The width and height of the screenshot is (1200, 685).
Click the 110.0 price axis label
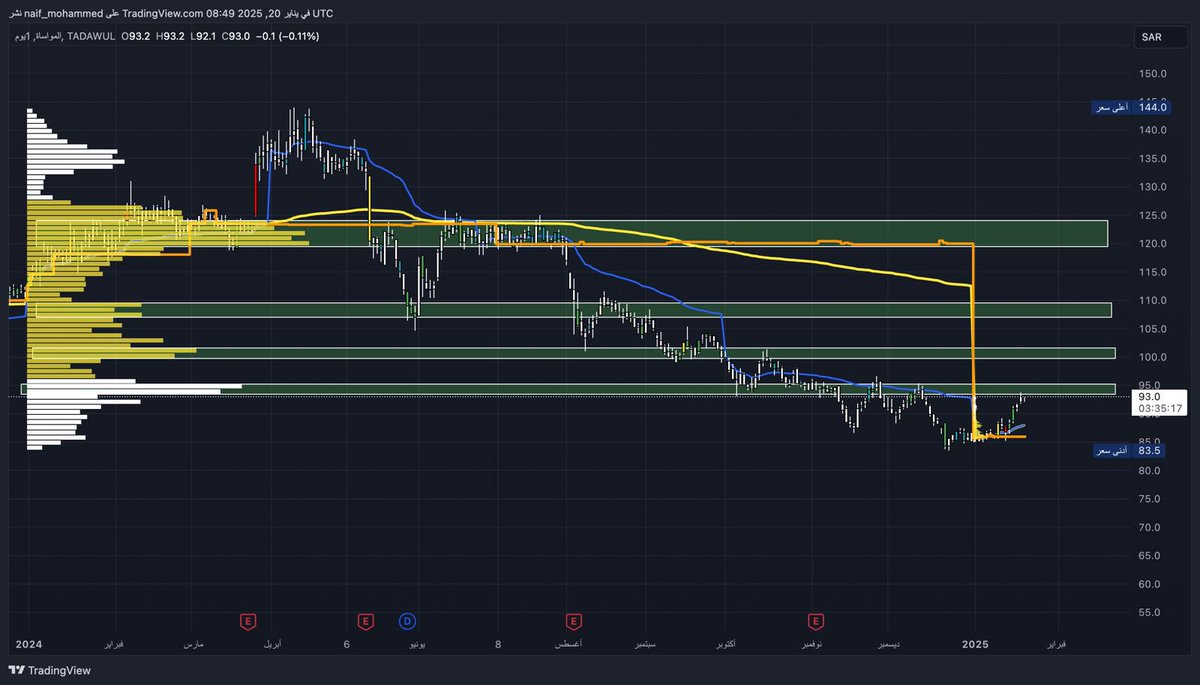[1153, 300]
